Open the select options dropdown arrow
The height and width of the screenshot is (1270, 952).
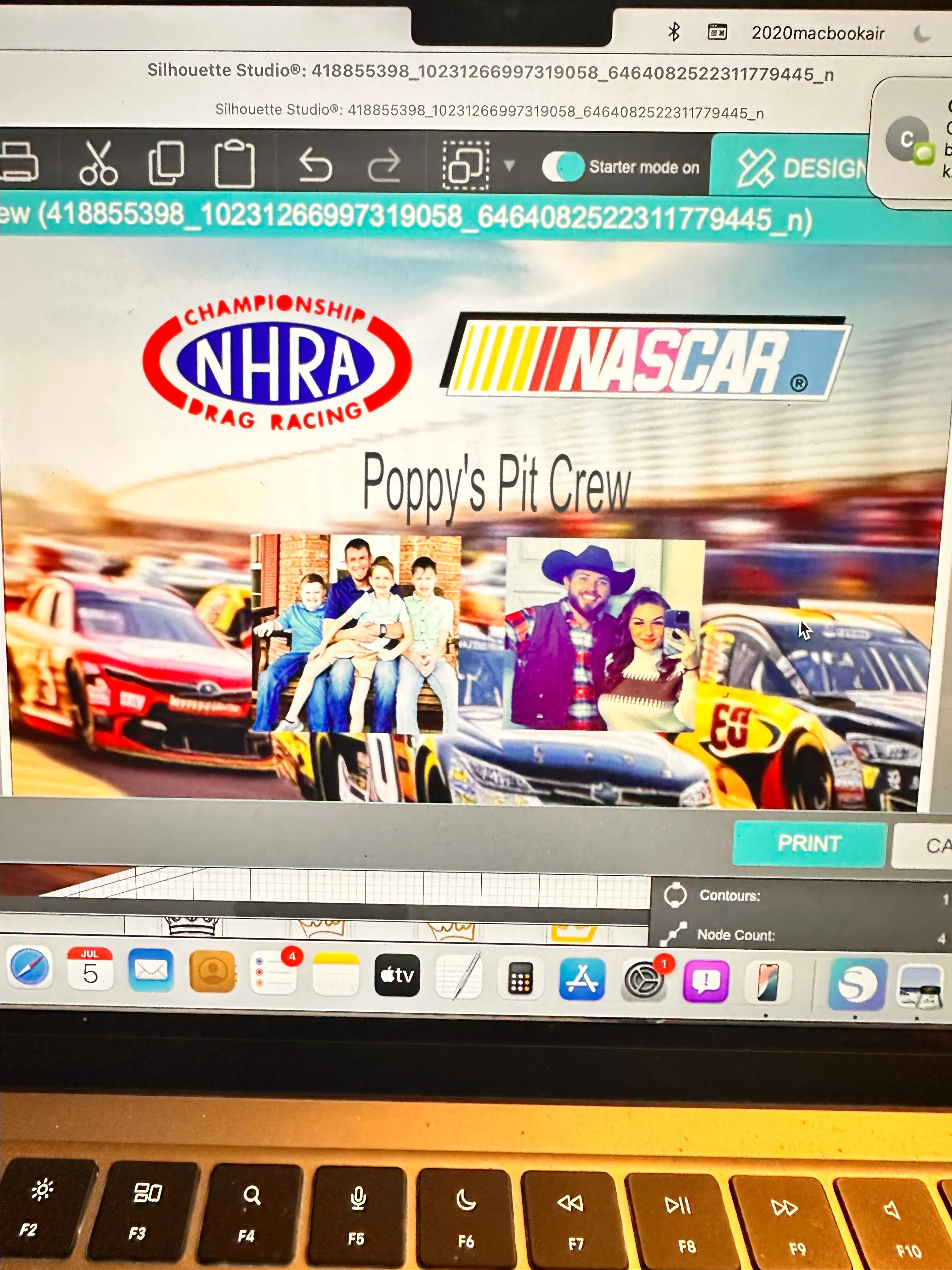click(509, 166)
